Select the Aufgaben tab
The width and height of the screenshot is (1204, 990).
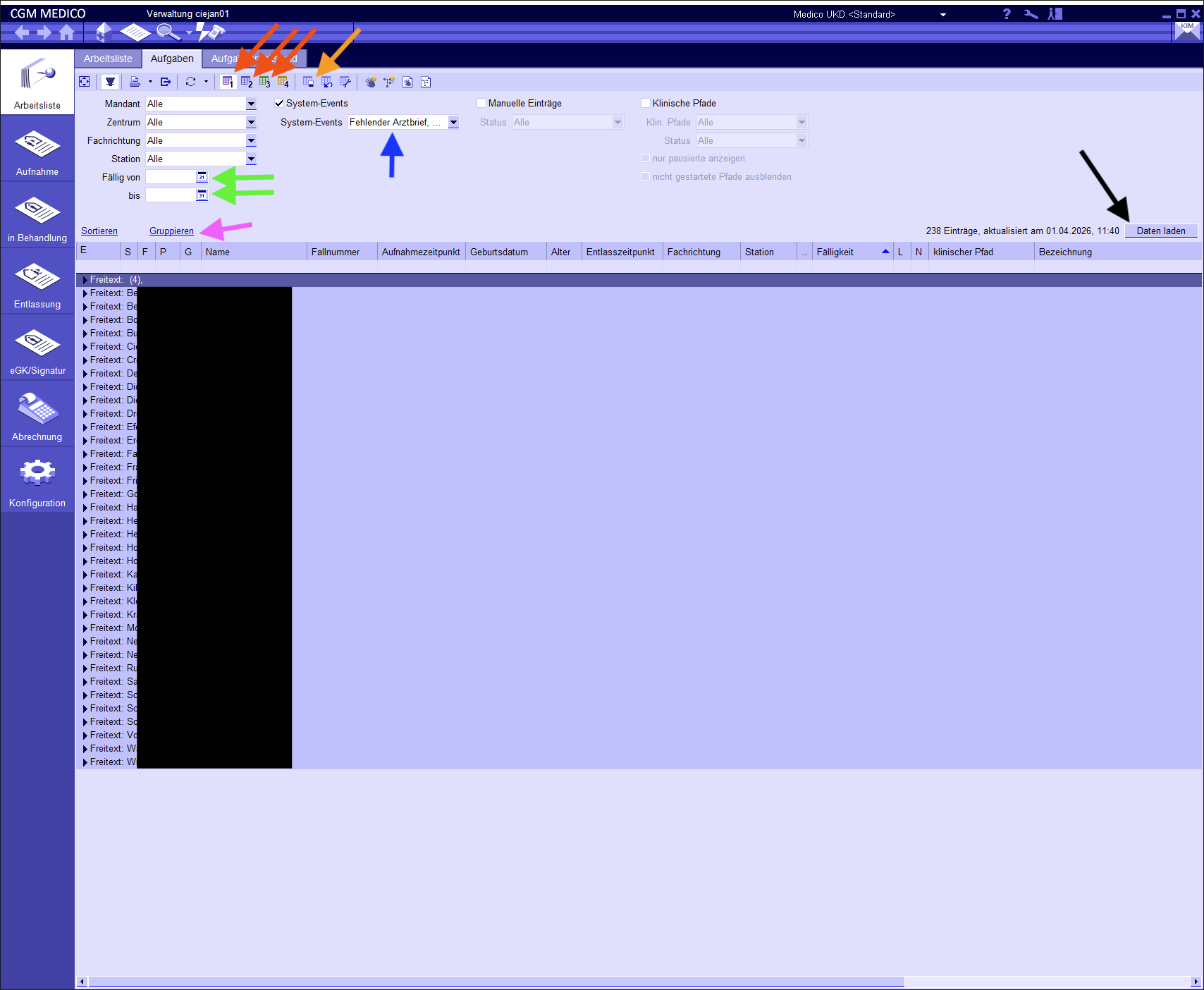pyautogui.click(x=172, y=59)
